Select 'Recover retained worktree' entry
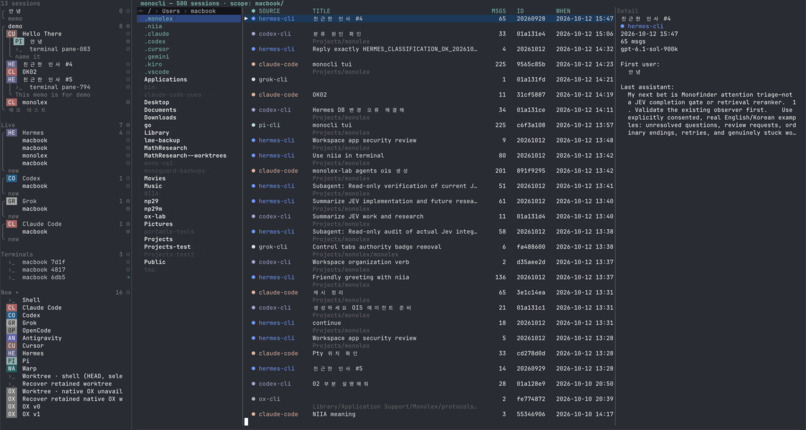Viewport: 806px width, 430px height. [x=67, y=384]
